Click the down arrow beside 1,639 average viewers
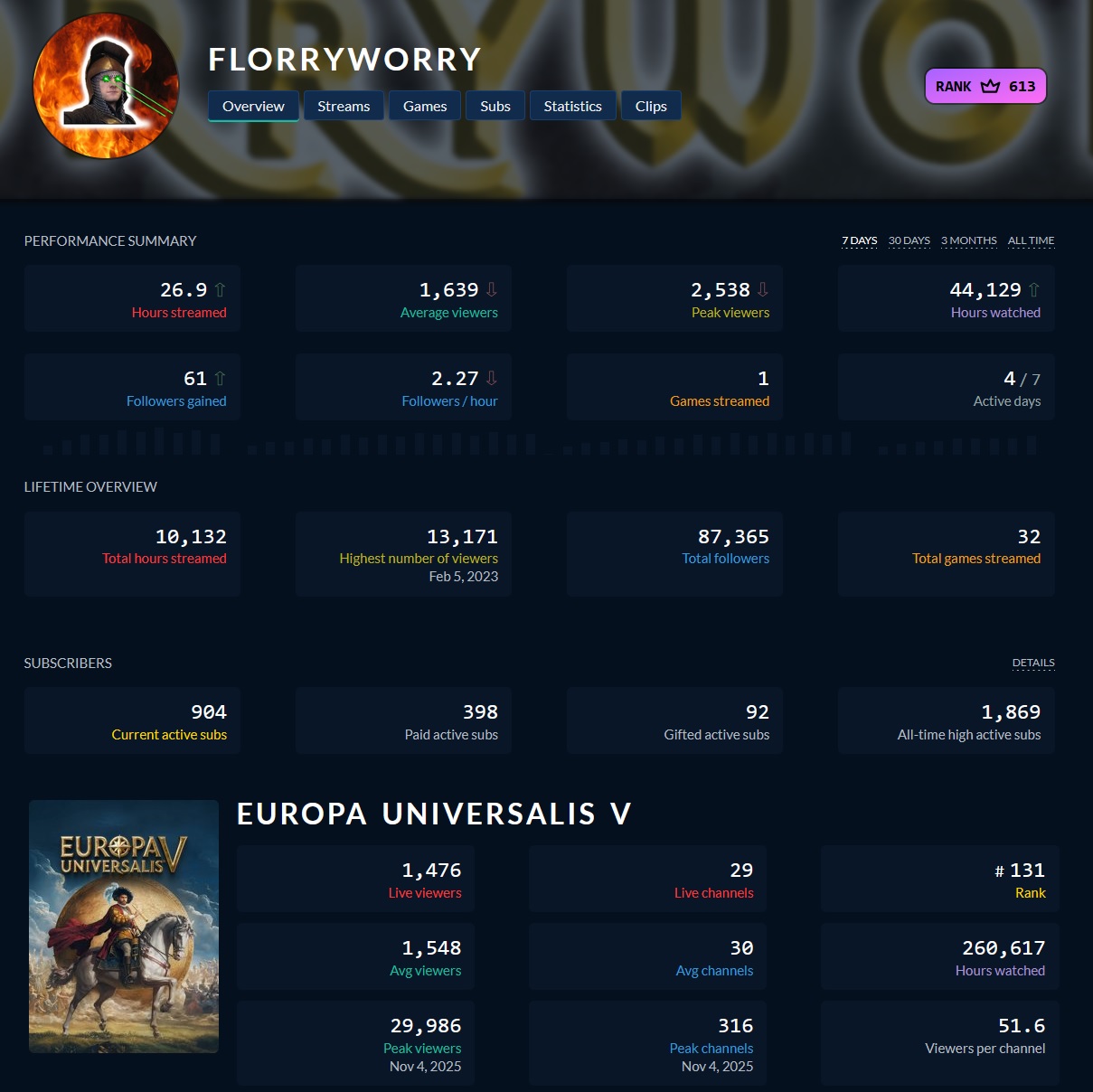 [492, 290]
